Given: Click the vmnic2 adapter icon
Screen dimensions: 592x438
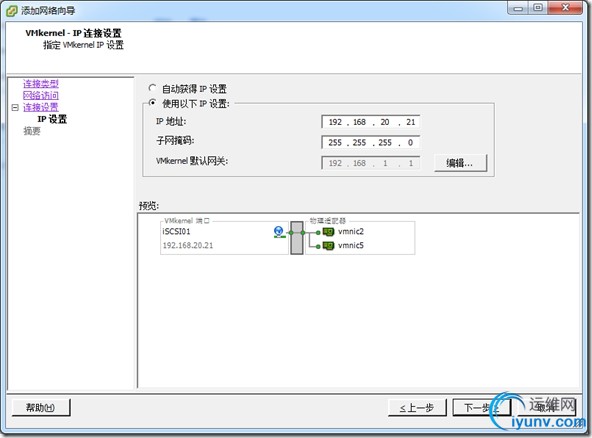Looking at the screenshot, I should (328, 232).
